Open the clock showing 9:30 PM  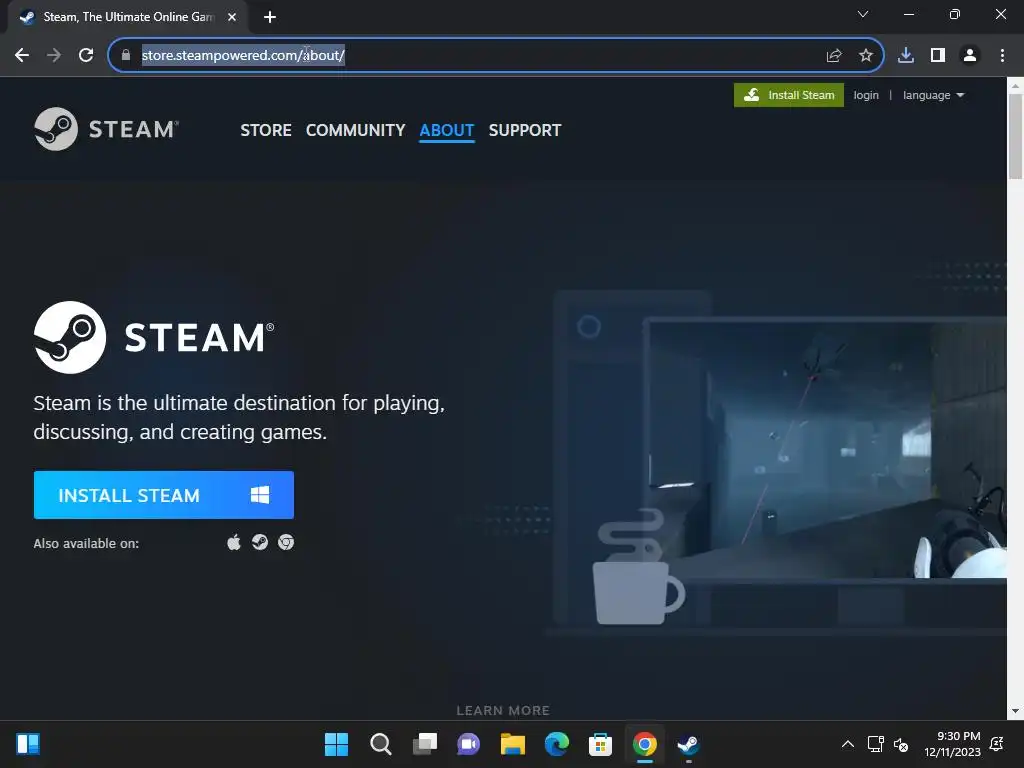[x=952, y=744]
